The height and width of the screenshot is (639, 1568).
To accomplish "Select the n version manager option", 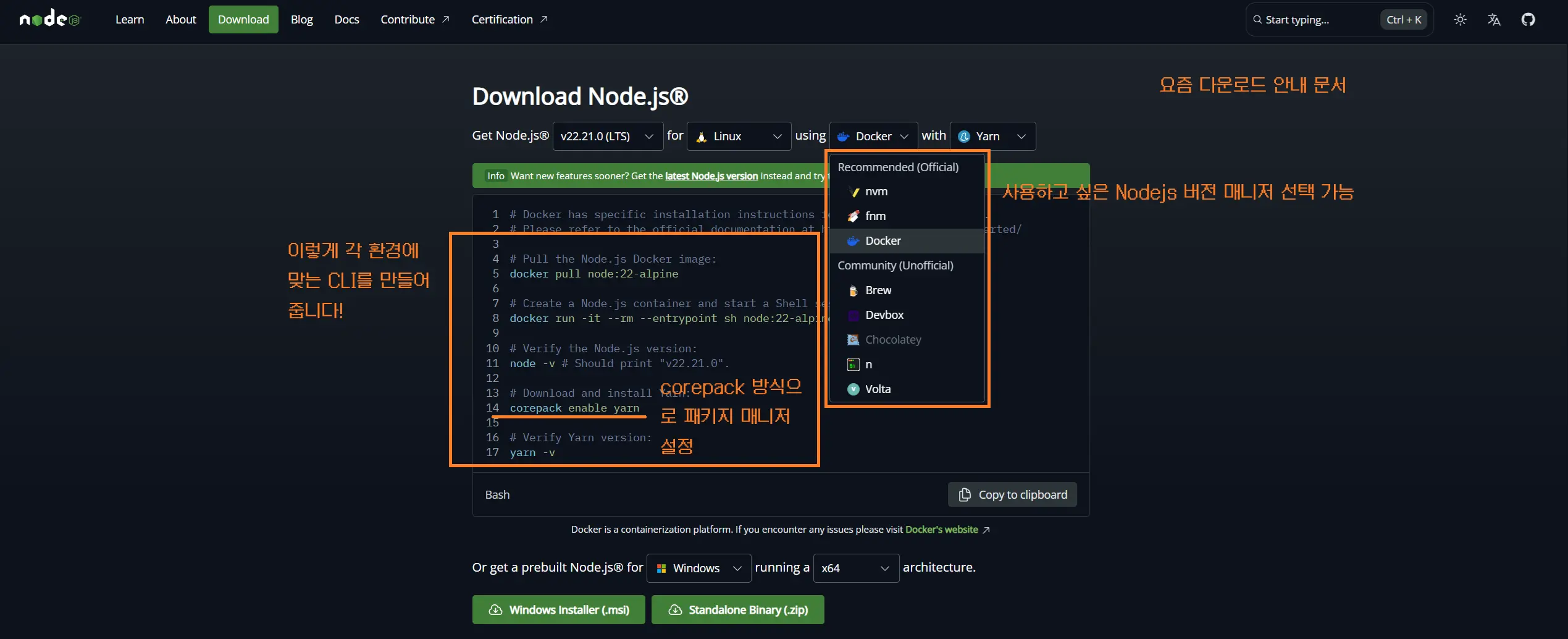I will 907,365.
